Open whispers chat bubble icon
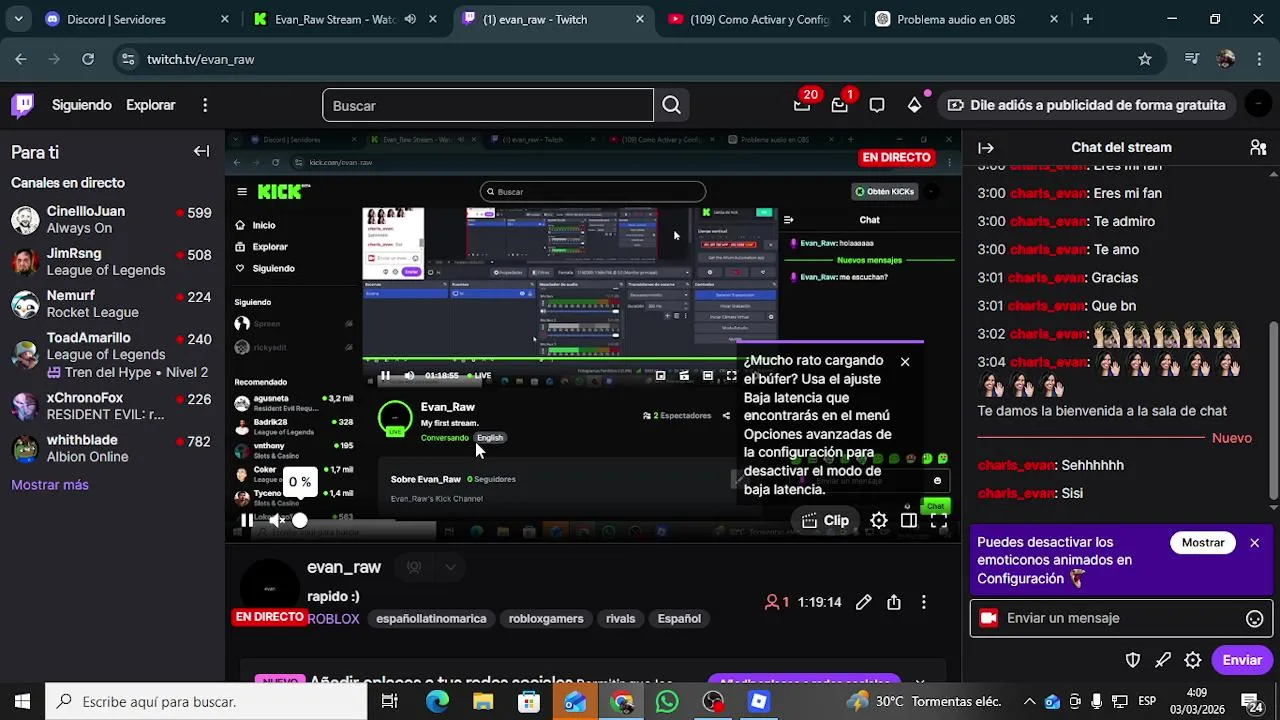The image size is (1280, 720). pos(877,105)
